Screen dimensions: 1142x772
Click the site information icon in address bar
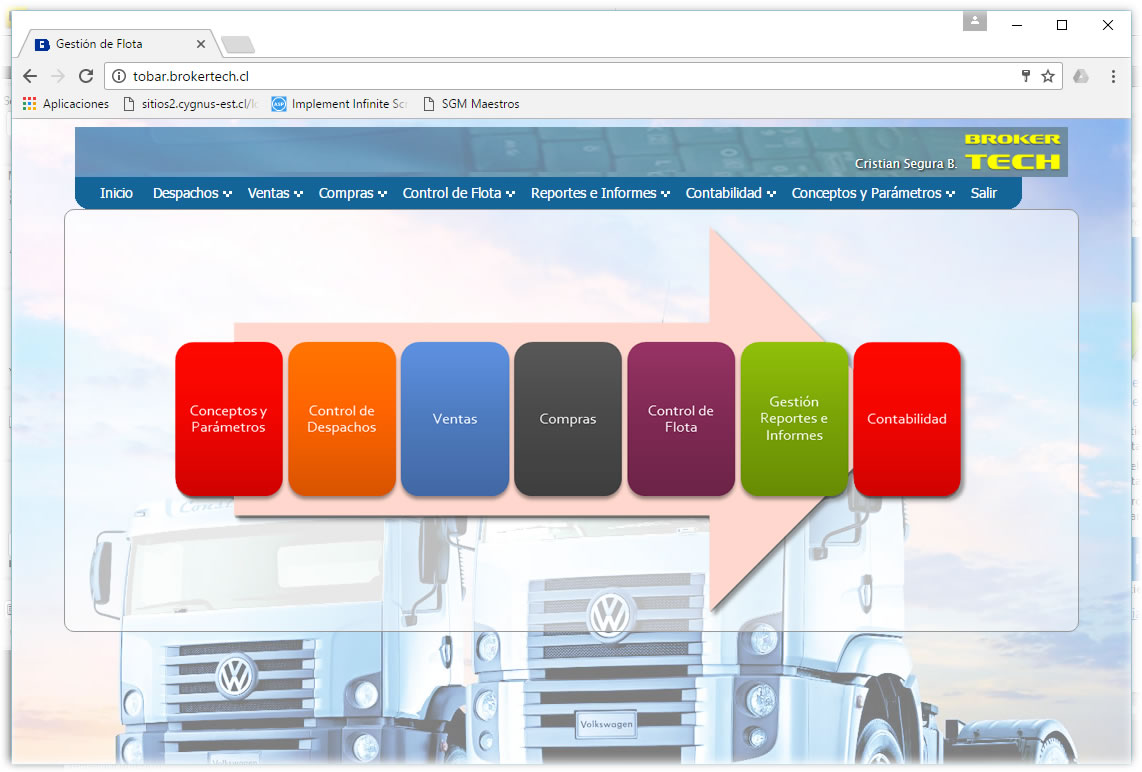[118, 76]
